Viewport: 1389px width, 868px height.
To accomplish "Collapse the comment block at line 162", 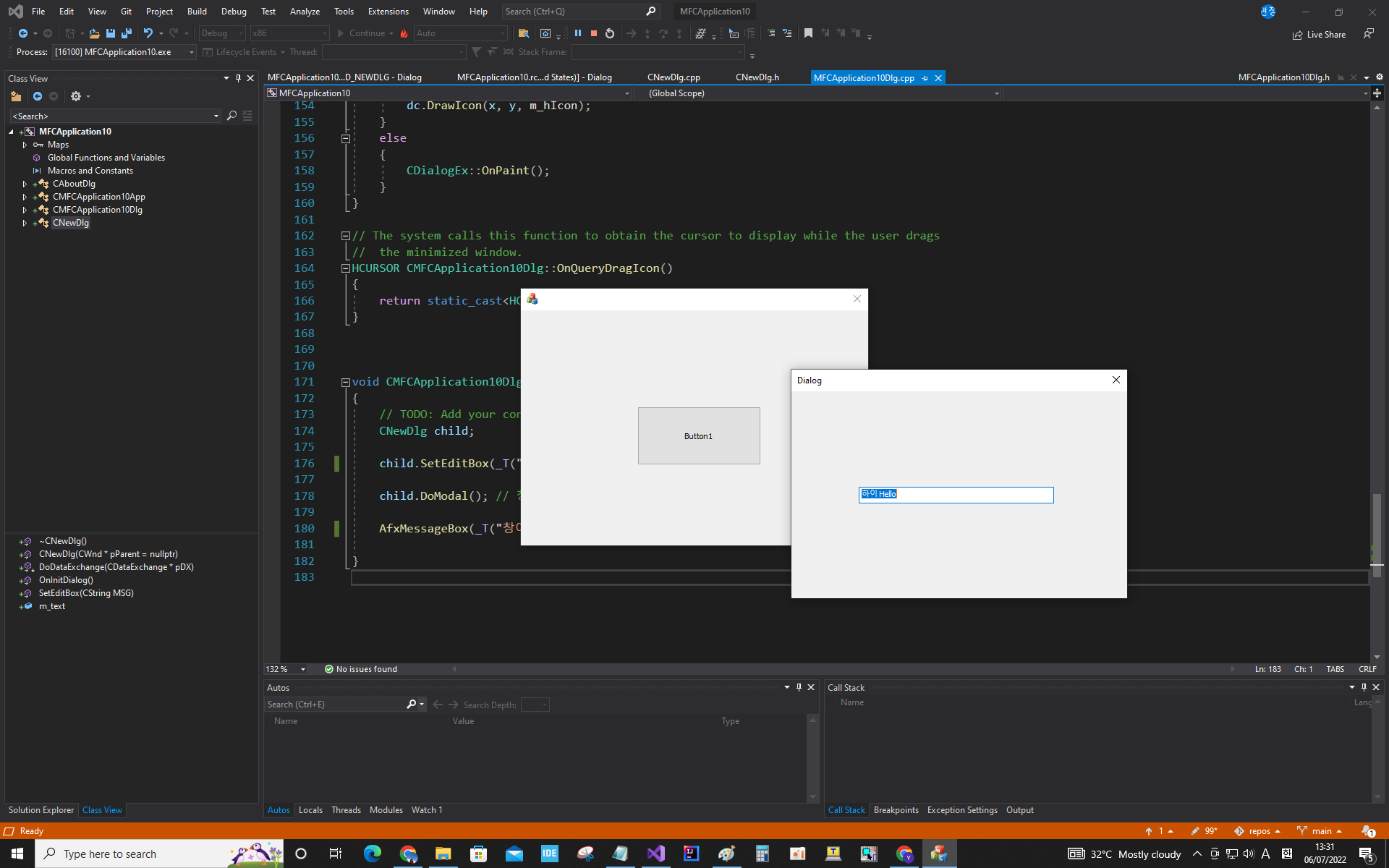I will click(346, 236).
